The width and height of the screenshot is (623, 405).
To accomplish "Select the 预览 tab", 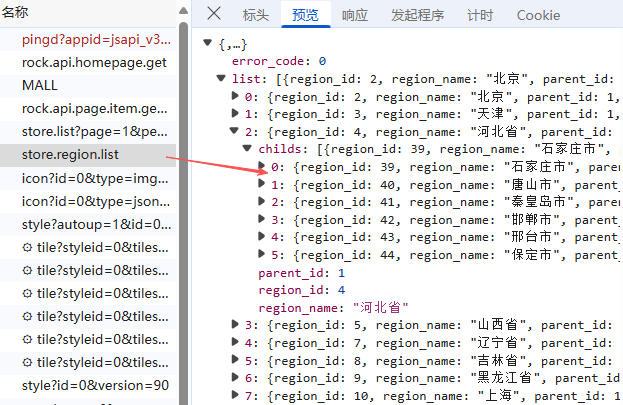I will (x=306, y=15).
